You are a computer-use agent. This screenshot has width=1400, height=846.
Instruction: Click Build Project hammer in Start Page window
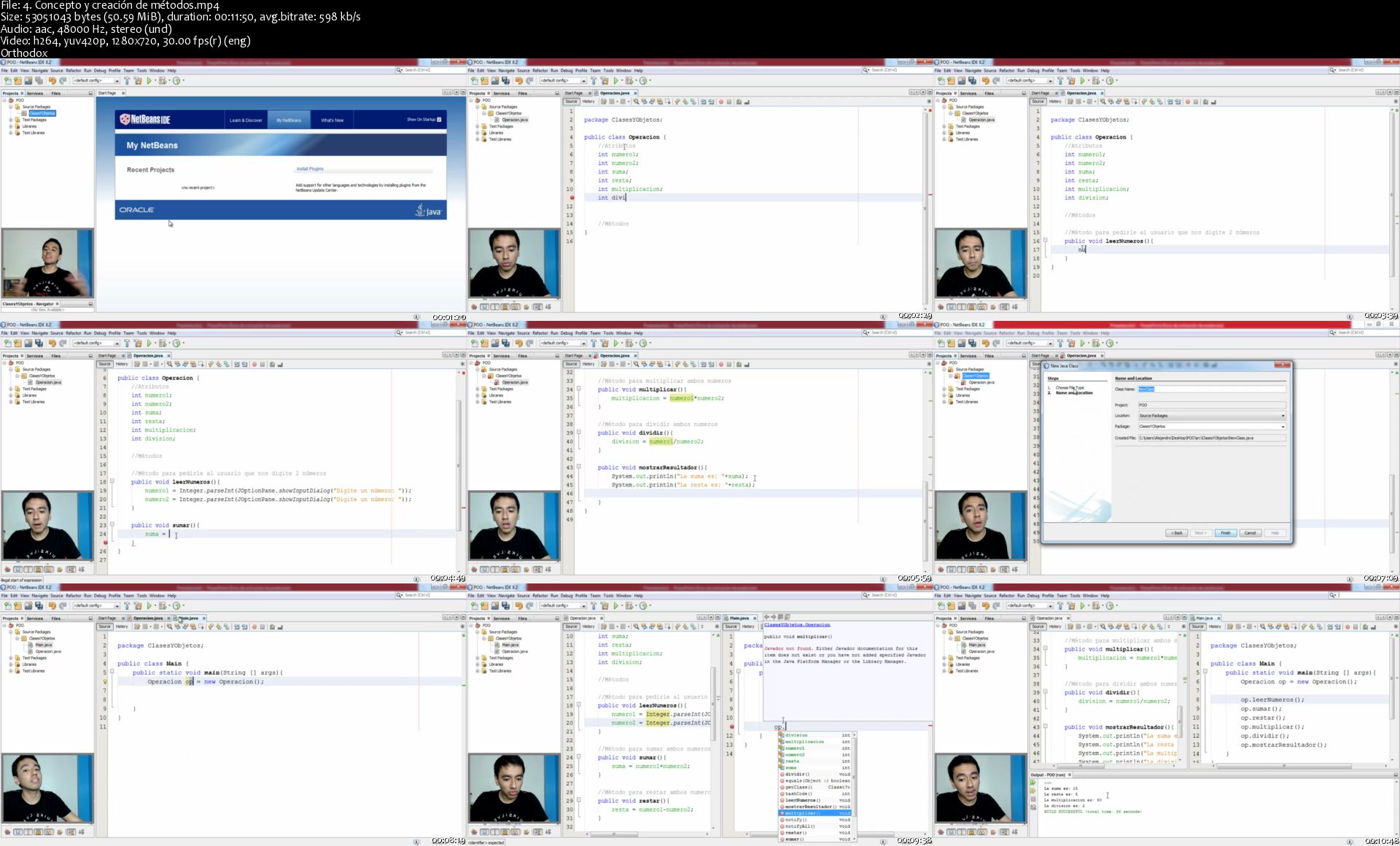(x=127, y=81)
